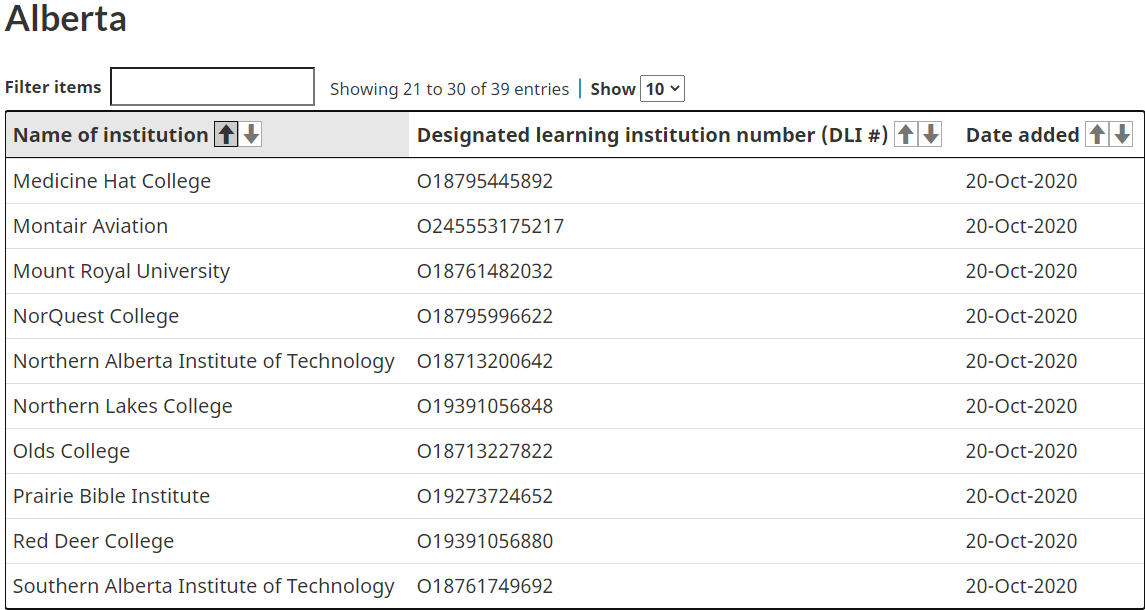The width and height of the screenshot is (1145, 610).
Task: Select the date for Olds College
Action: pos(1022,451)
